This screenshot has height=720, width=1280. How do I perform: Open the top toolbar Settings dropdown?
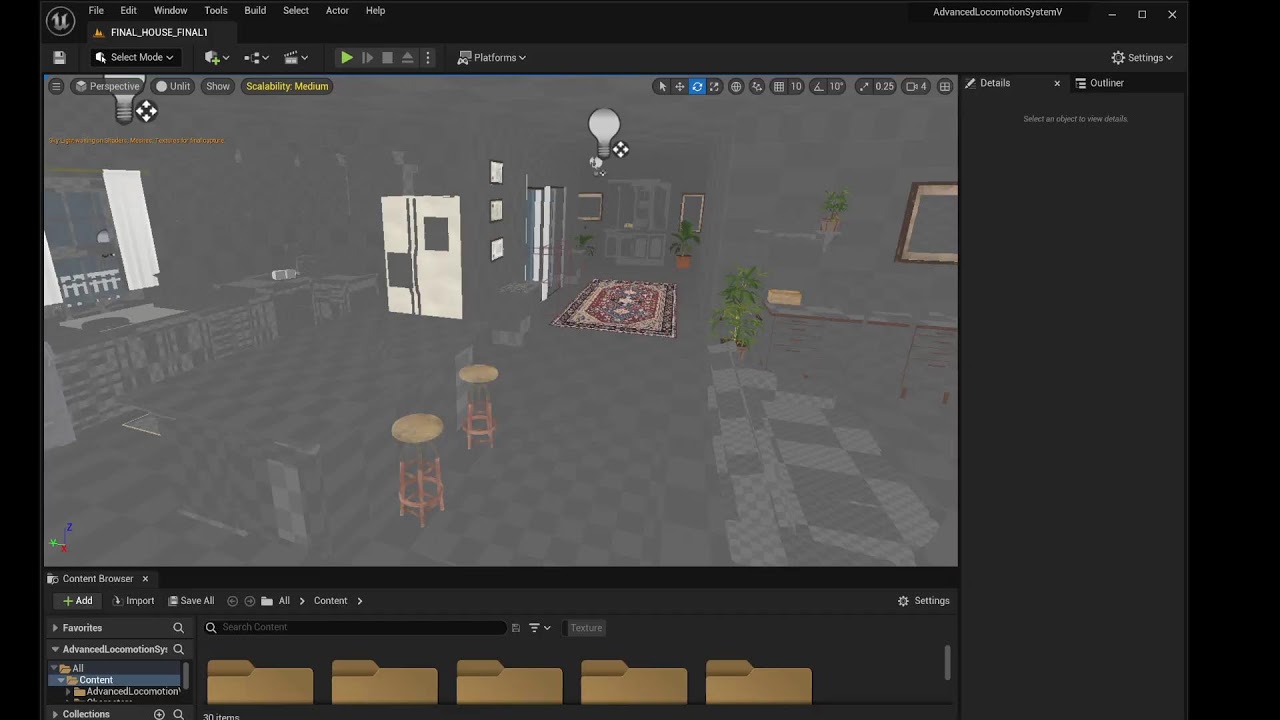1142,58
